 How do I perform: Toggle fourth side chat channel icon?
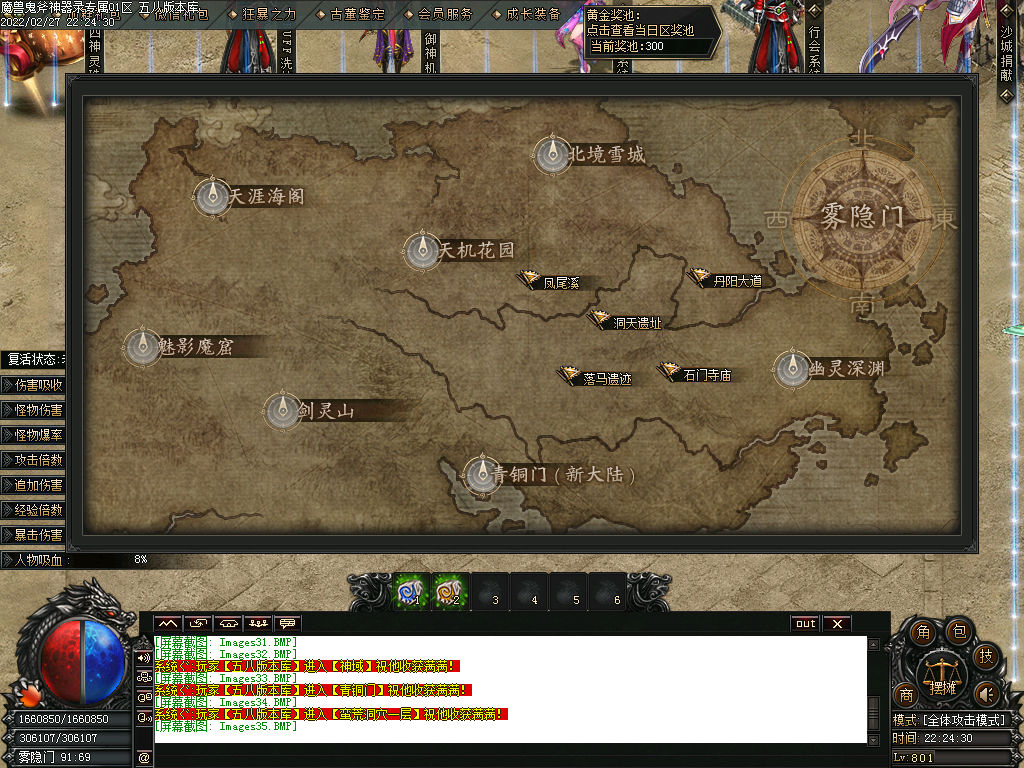point(144,718)
